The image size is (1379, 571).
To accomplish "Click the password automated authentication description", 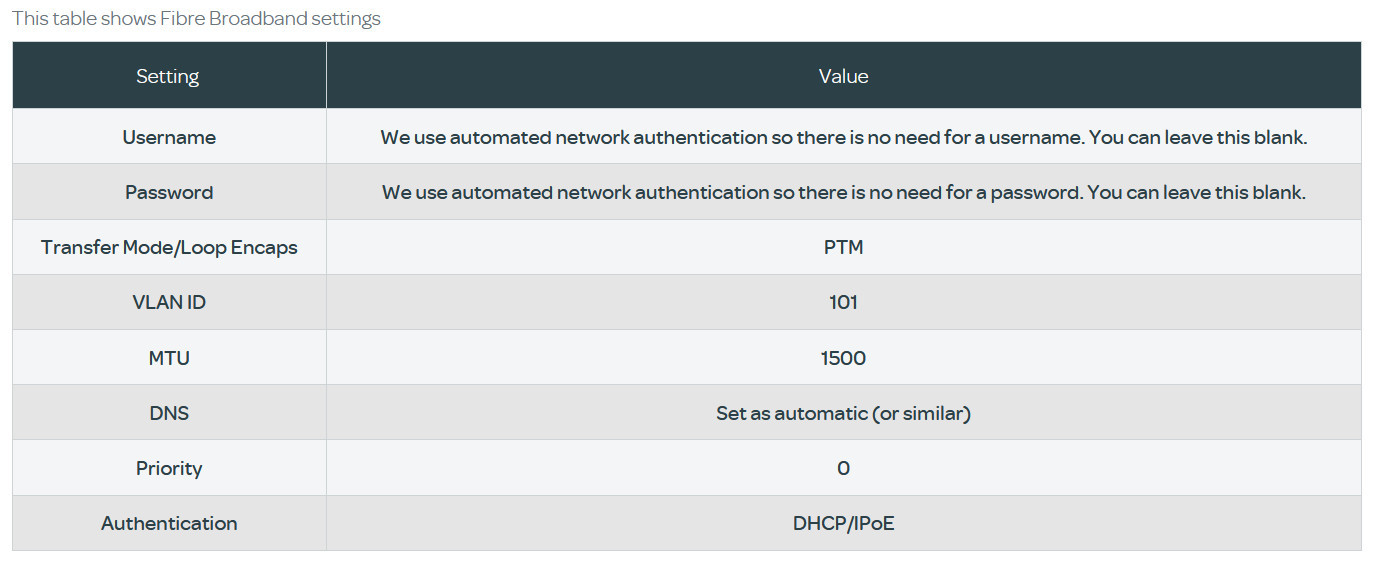I will click(x=843, y=192).
